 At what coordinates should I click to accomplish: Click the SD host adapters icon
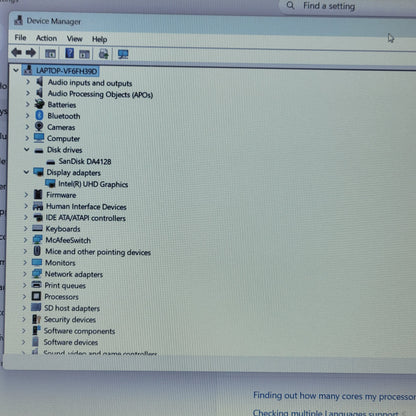pos(36,307)
